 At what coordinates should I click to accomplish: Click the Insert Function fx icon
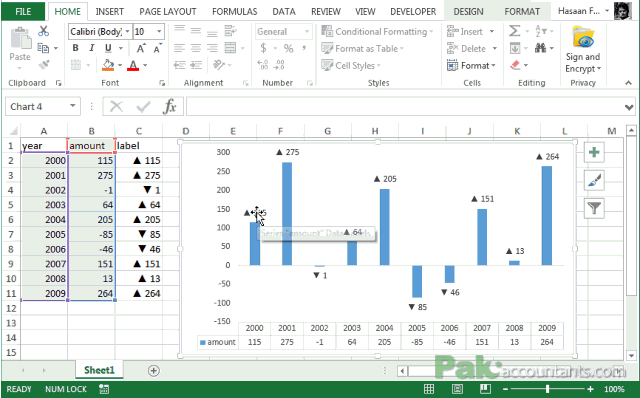point(169,107)
